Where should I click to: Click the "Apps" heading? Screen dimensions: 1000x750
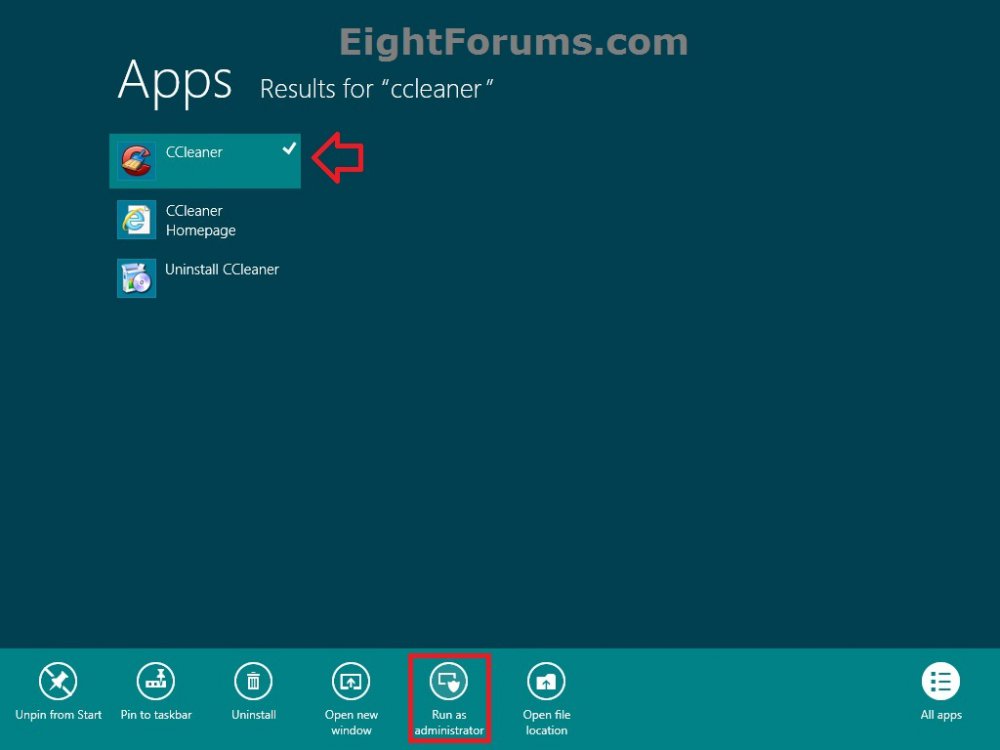point(175,82)
